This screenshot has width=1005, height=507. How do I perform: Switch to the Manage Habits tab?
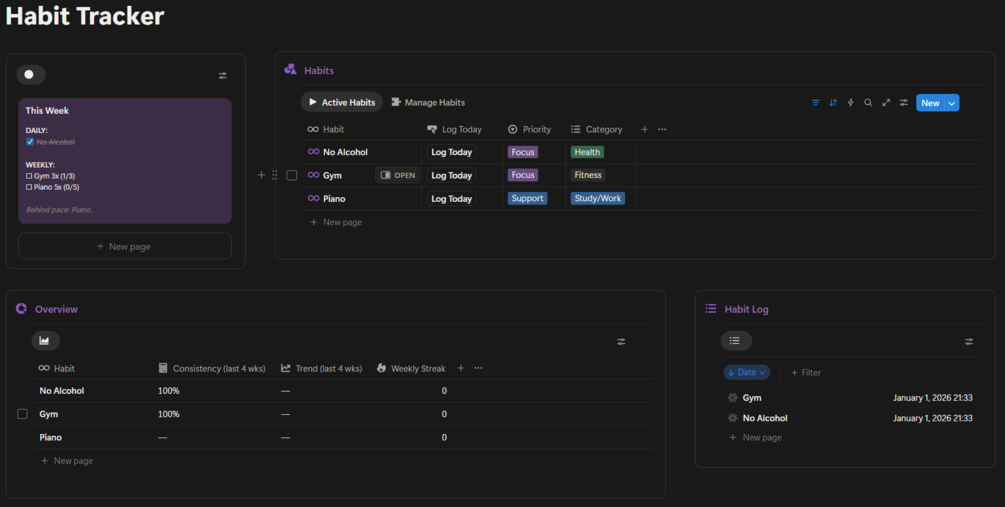[428, 102]
